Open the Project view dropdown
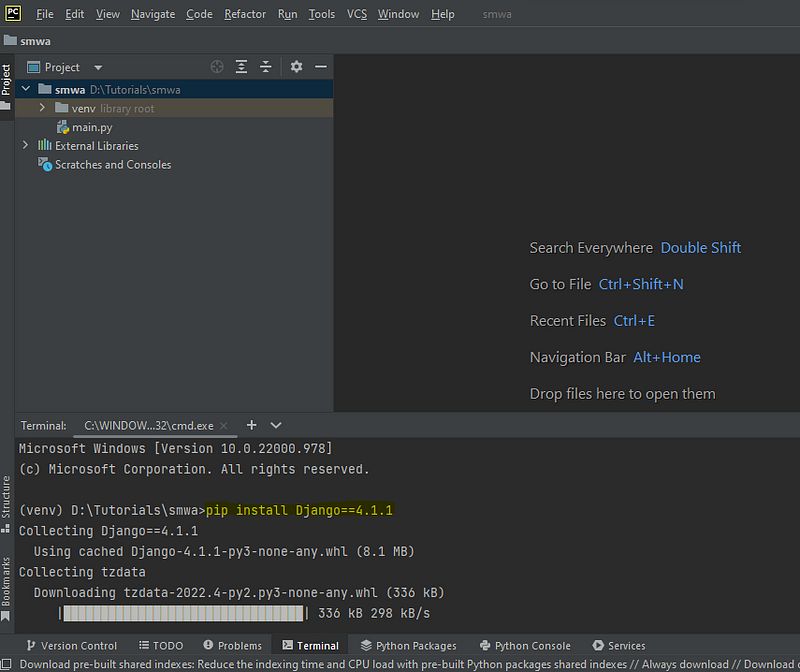The height and width of the screenshot is (672, 800). coord(98,67)
